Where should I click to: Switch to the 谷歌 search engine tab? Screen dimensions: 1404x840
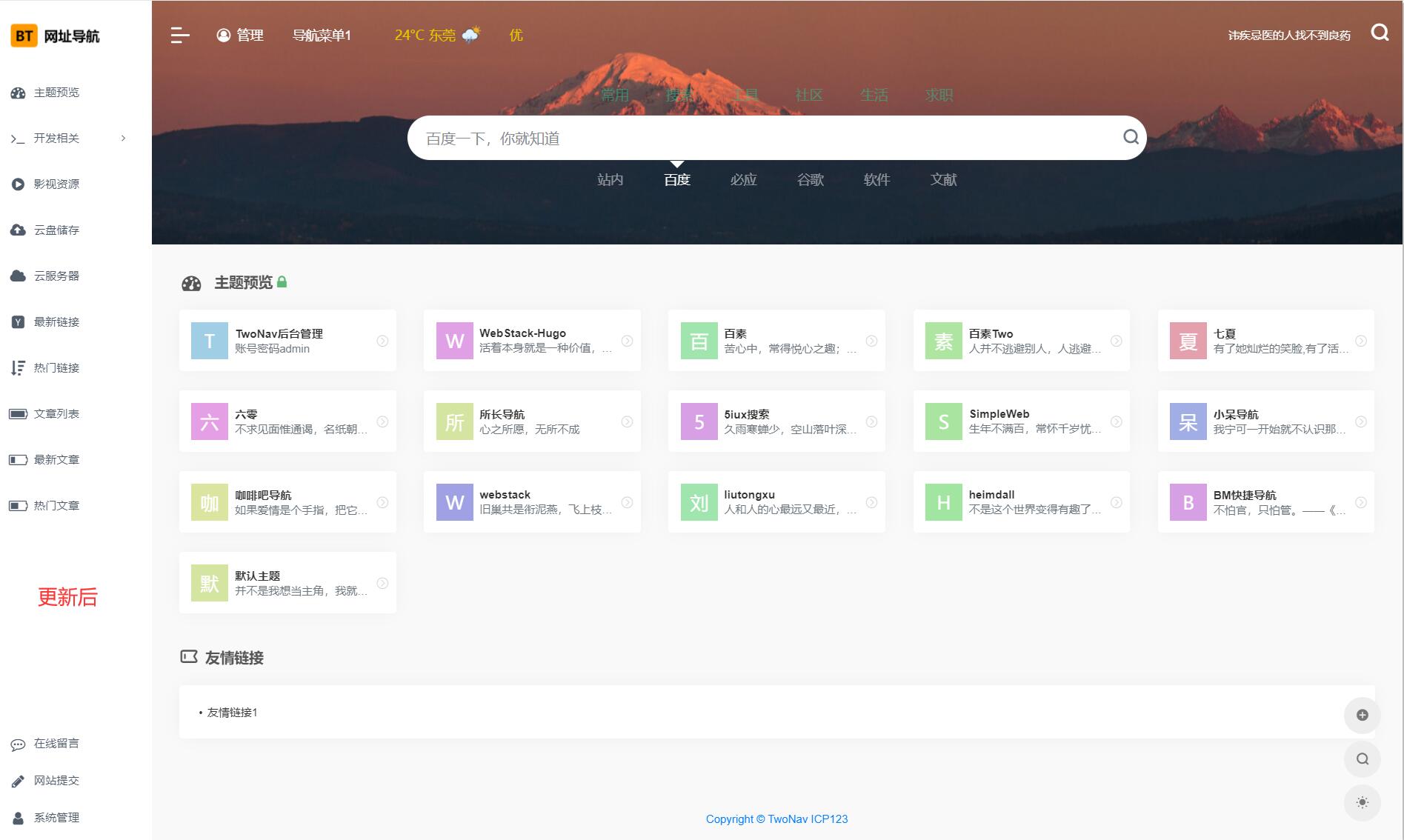810,179
